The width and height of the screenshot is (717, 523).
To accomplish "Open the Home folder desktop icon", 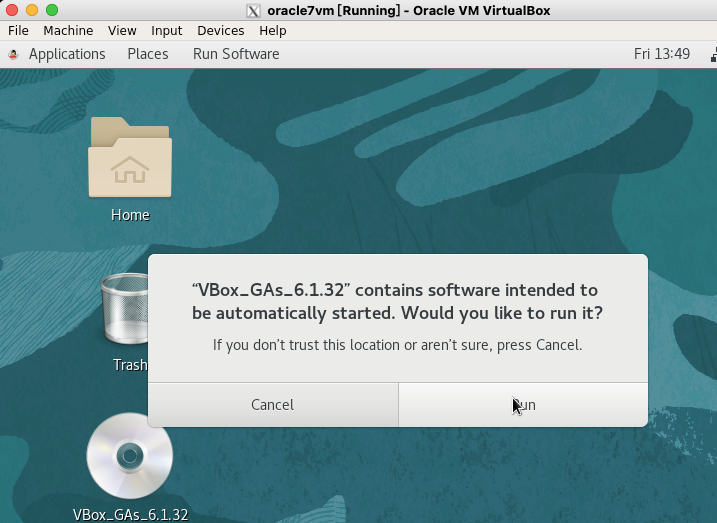I will [130, 157].
